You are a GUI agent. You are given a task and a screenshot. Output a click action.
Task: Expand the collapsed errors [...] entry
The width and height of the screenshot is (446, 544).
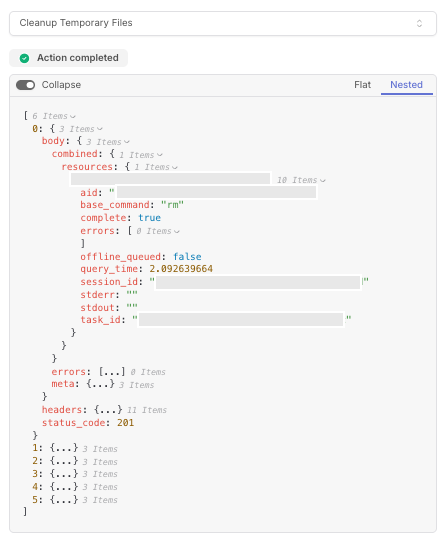point(112,372)
